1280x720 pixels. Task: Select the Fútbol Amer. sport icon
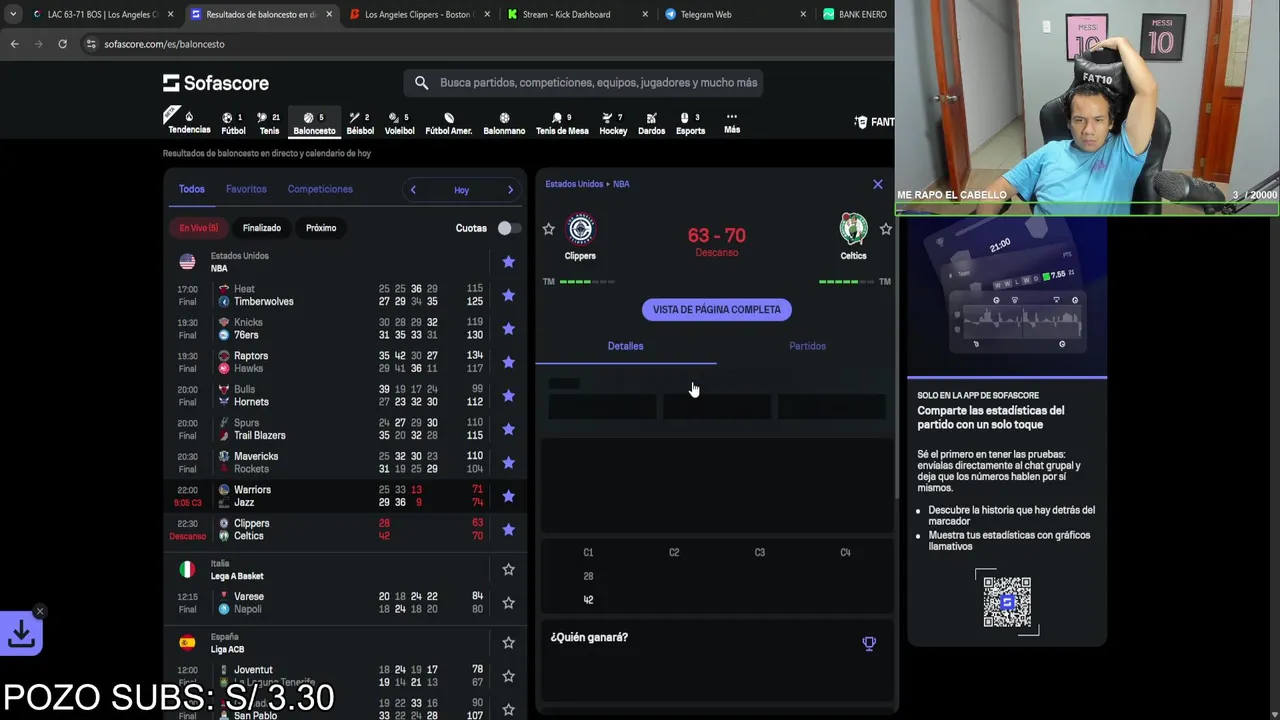tap(448, 123)
